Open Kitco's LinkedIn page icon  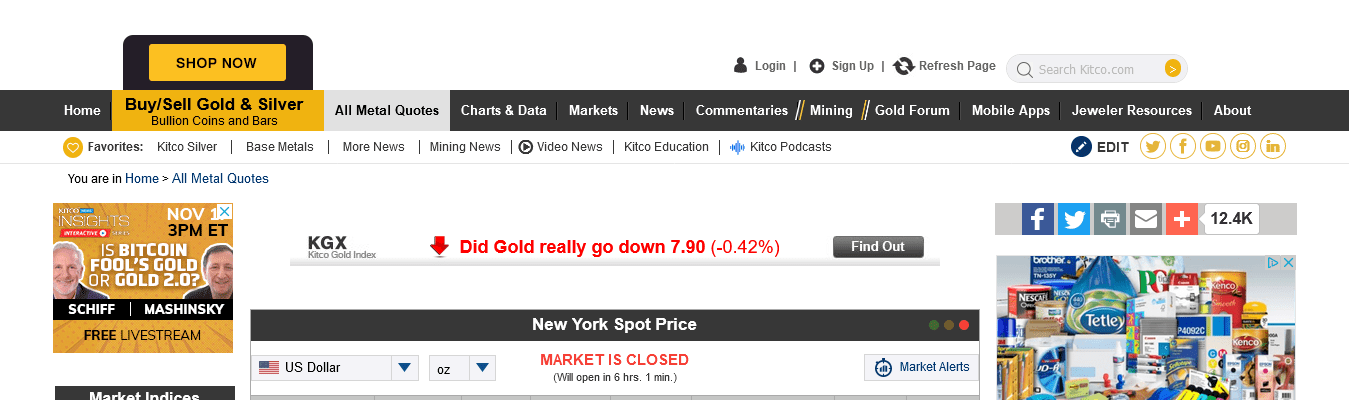tap(1273, 147)
